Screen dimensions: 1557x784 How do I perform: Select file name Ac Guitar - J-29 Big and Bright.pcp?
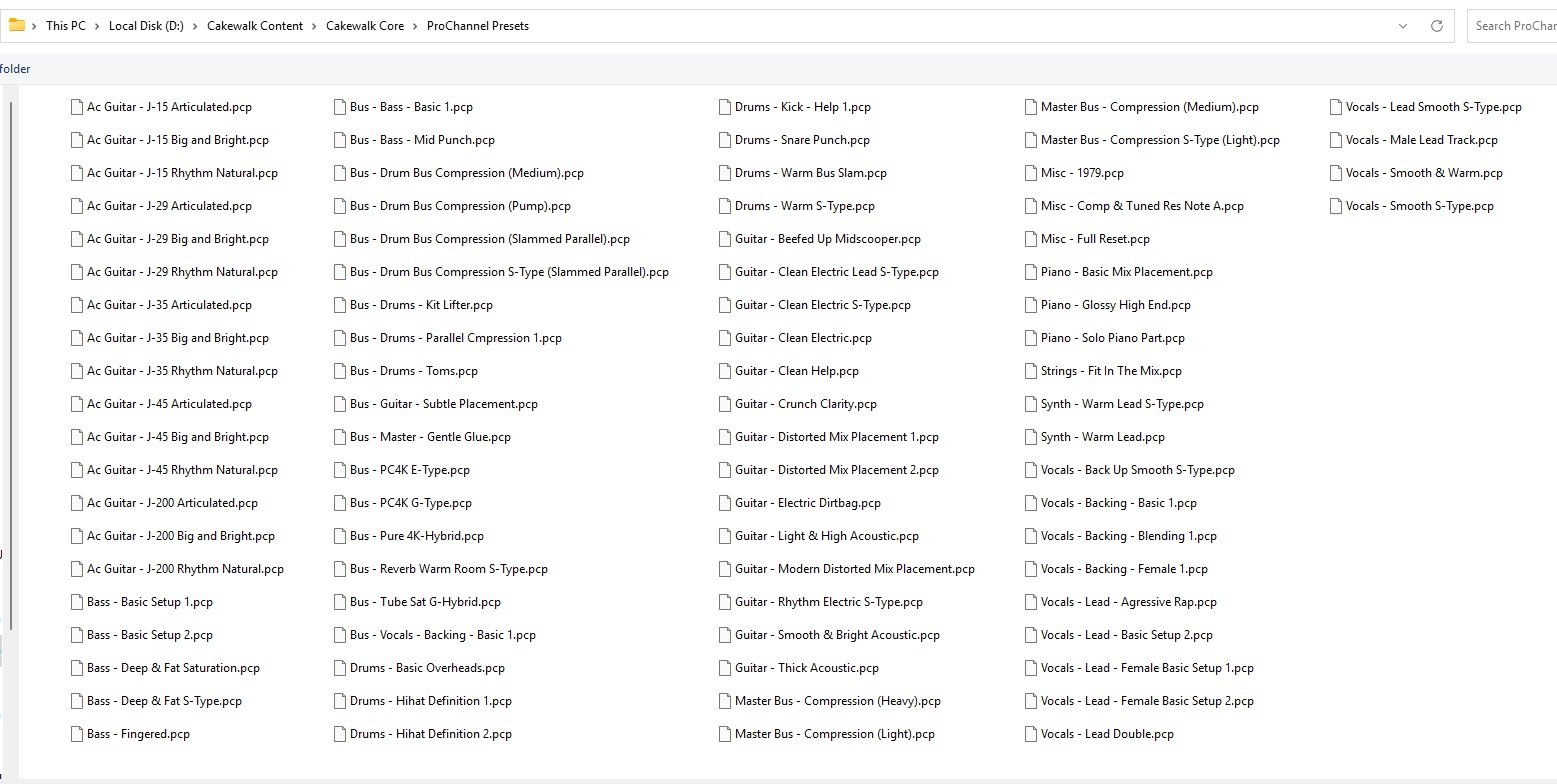(x=178, y=239)
